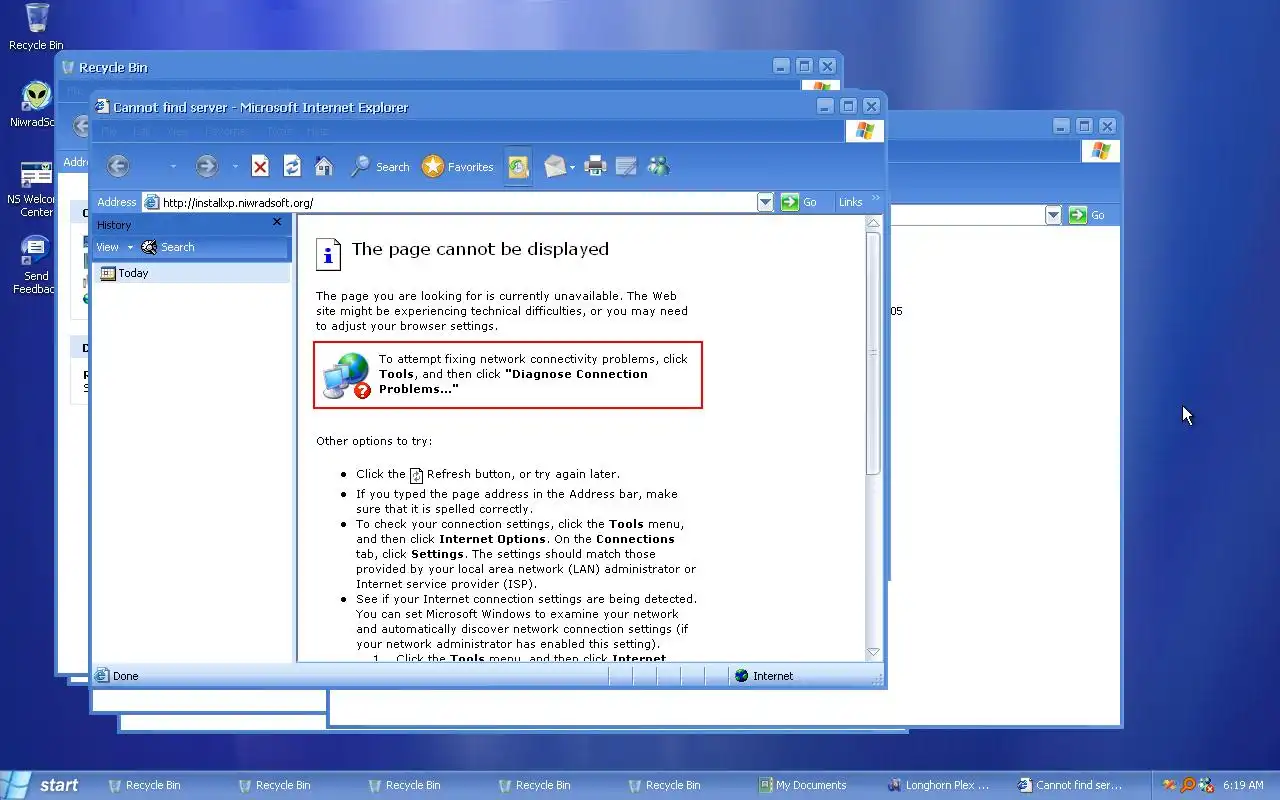
Task: Open the Forward button history dropdown arrow
Action: point(235,167)
